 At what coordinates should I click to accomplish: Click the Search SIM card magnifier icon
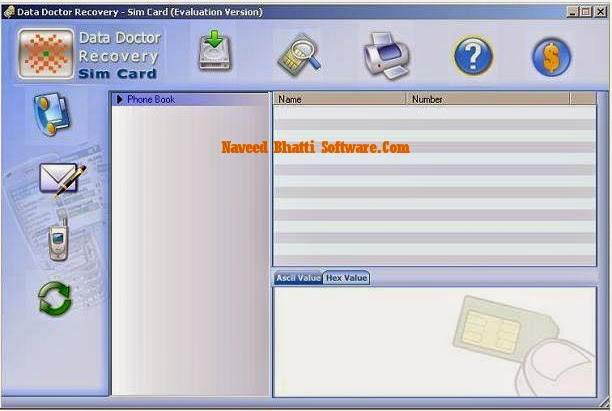(300, 55)
